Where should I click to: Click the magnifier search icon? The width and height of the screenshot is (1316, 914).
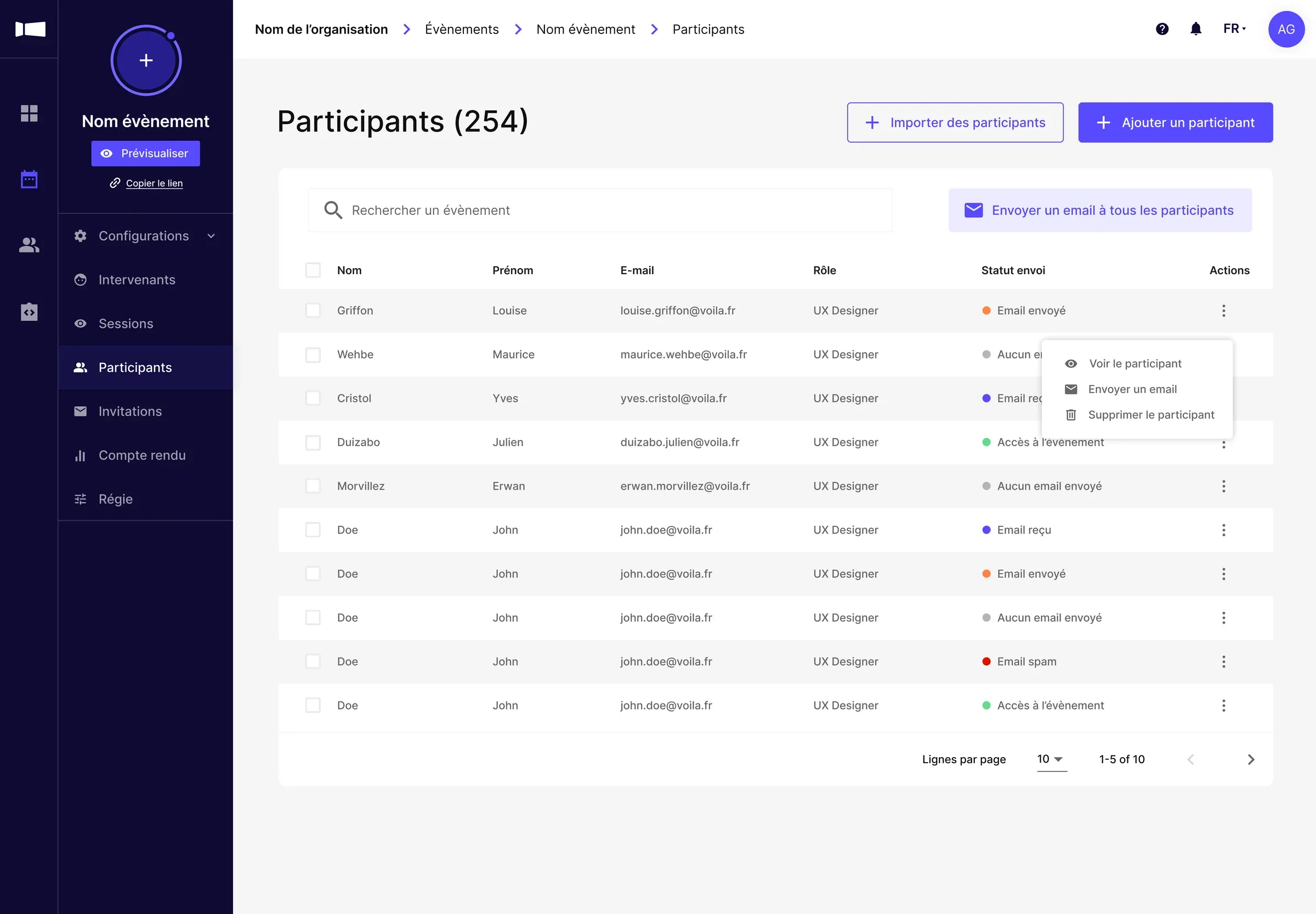pos(333,210)
